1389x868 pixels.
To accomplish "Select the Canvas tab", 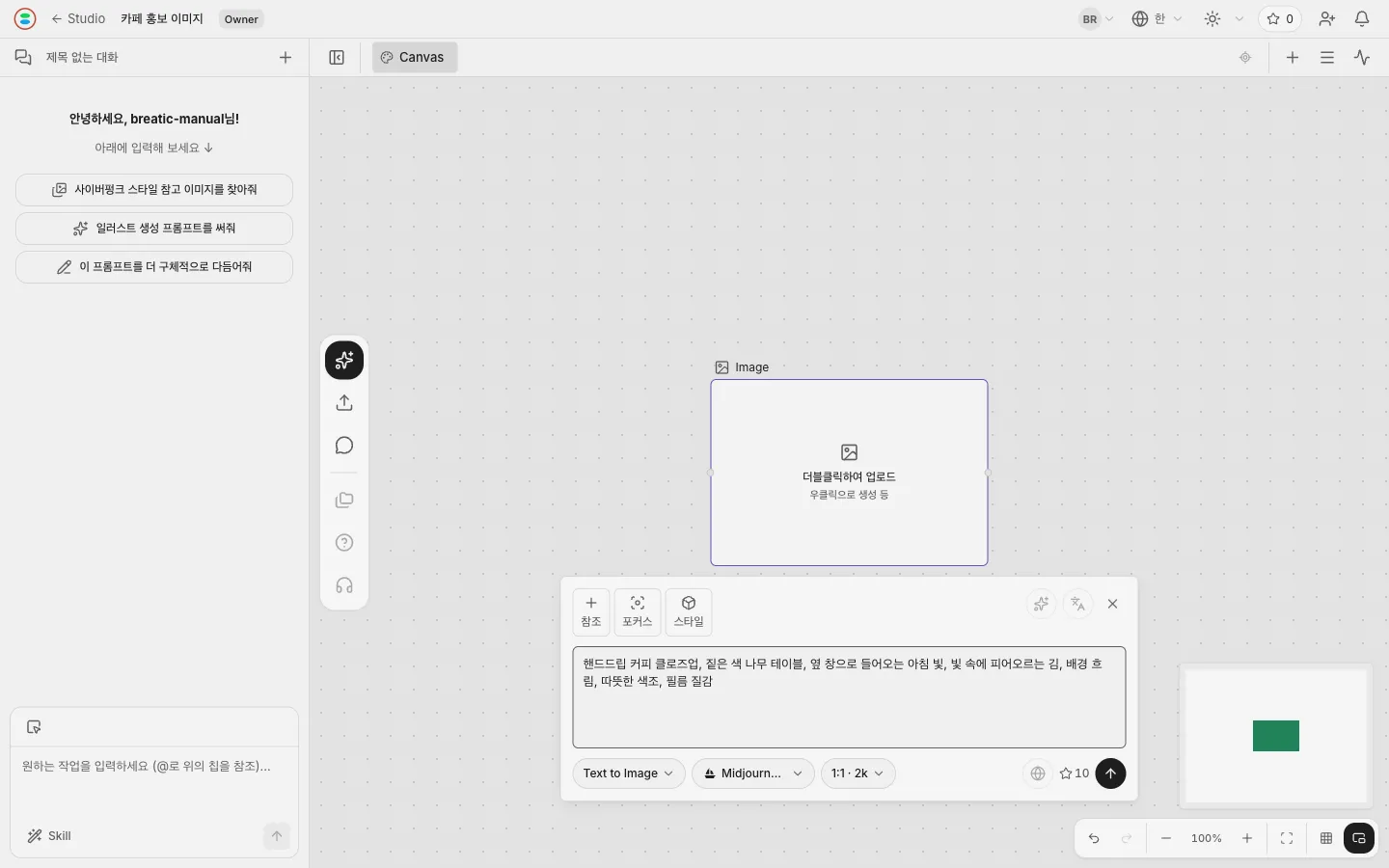I will pyautogui.click(x=415, y=57).
